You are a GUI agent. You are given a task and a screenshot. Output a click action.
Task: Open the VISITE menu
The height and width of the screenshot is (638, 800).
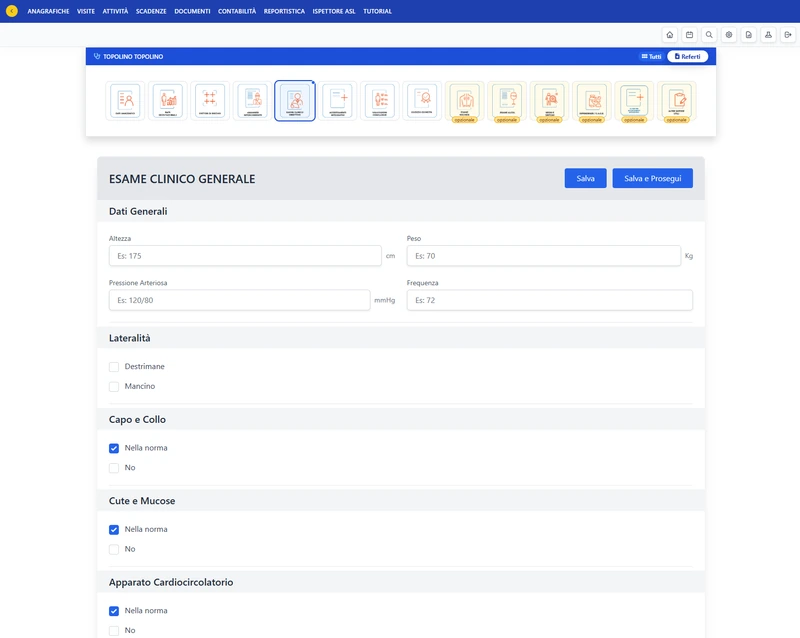[x=86, y=11]
